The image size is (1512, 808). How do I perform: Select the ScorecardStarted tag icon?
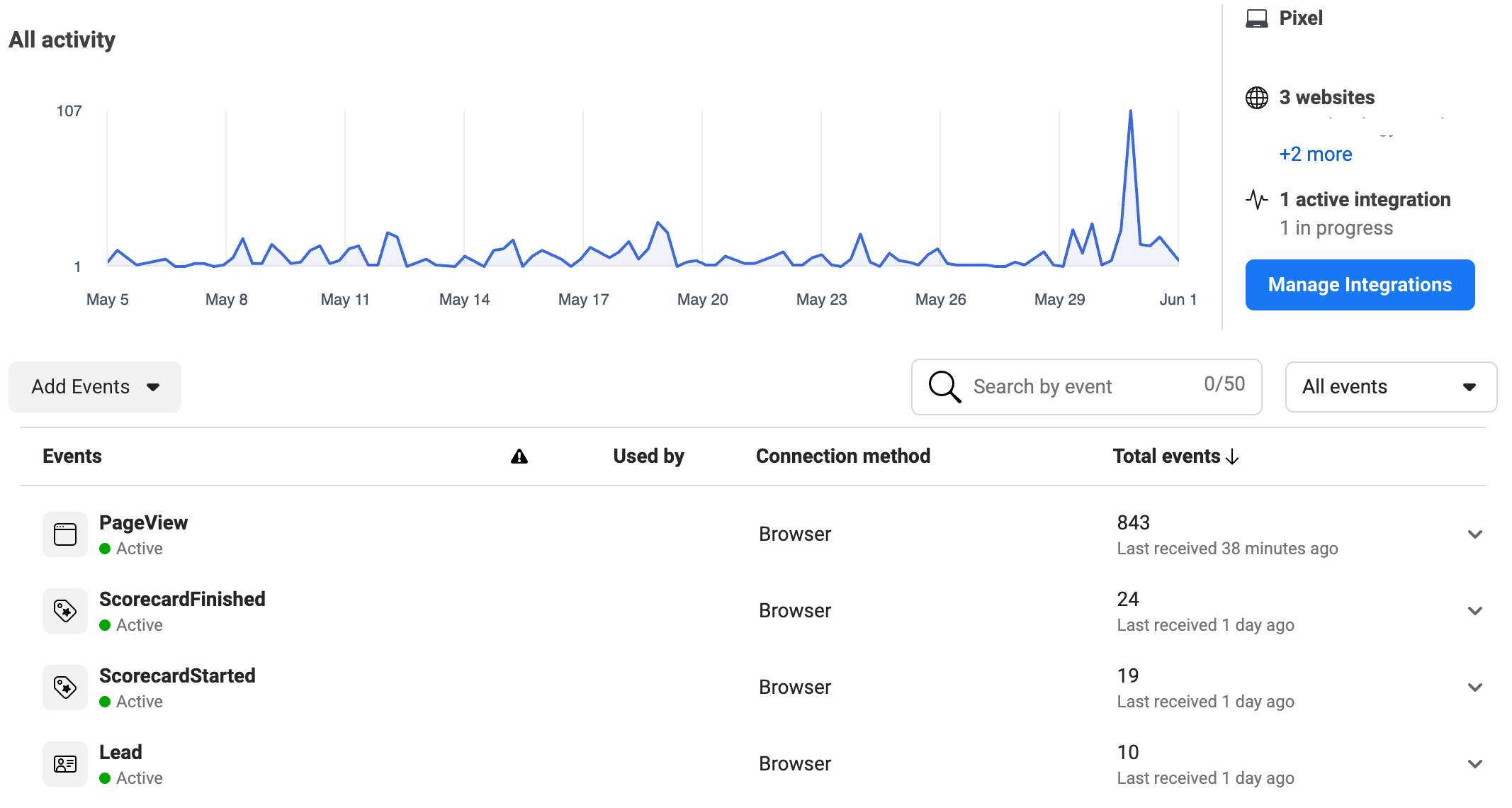click(64, 687)
